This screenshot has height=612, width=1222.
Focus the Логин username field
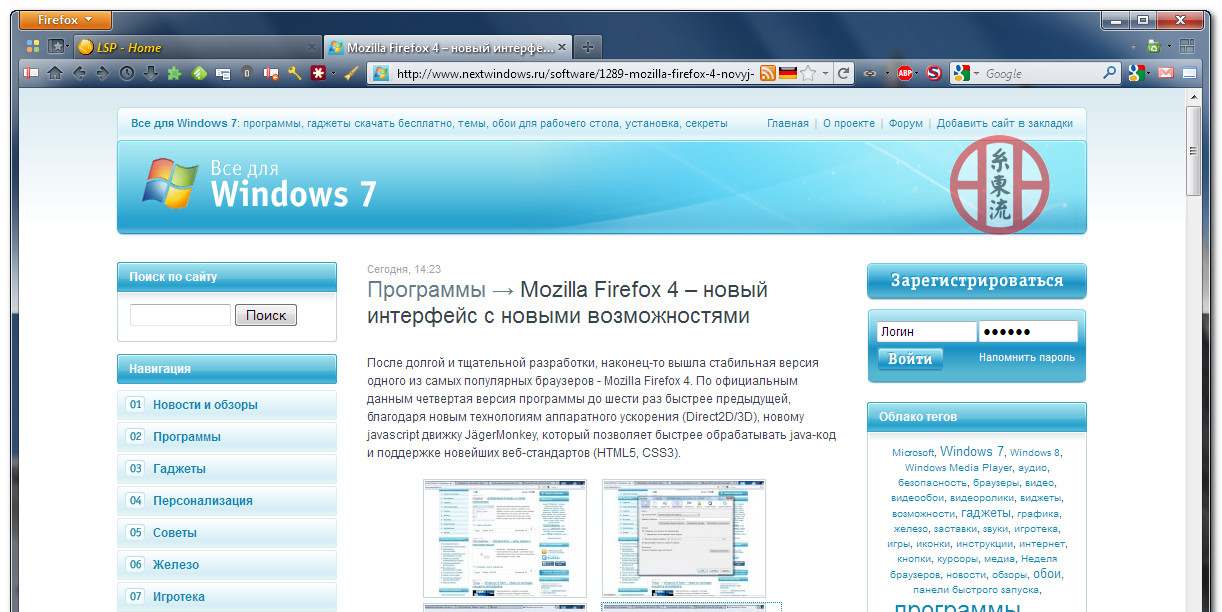(x=926, y=331)
